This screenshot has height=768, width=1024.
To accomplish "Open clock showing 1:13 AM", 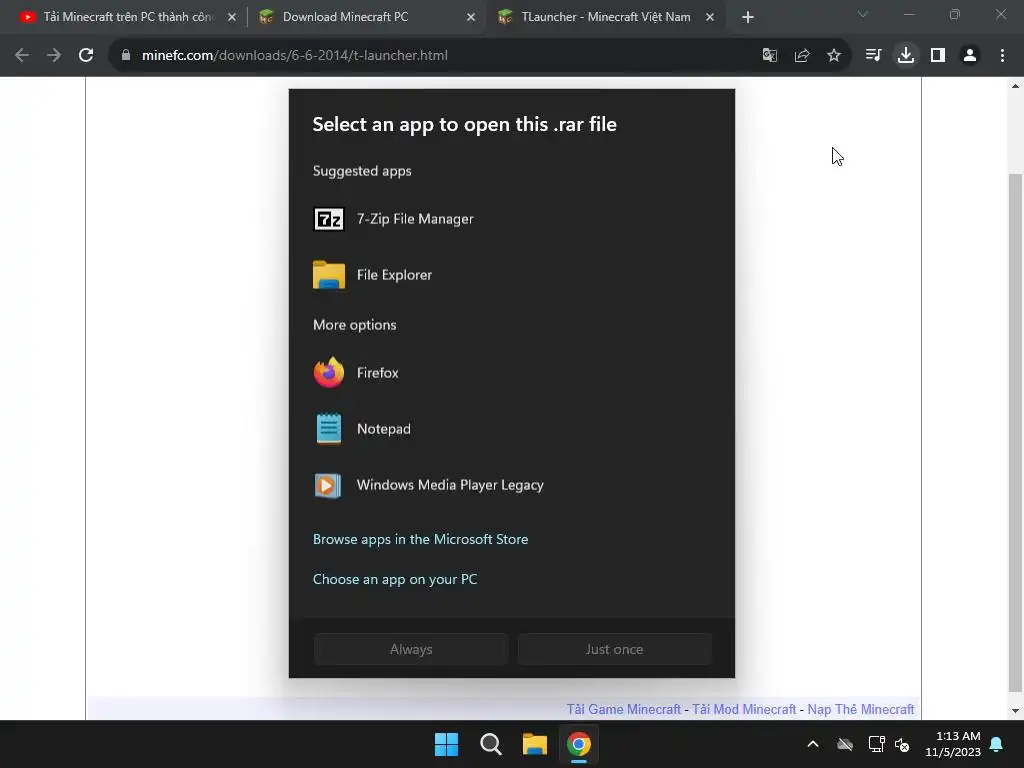I will pyautogui.click(x=953, y=744).
